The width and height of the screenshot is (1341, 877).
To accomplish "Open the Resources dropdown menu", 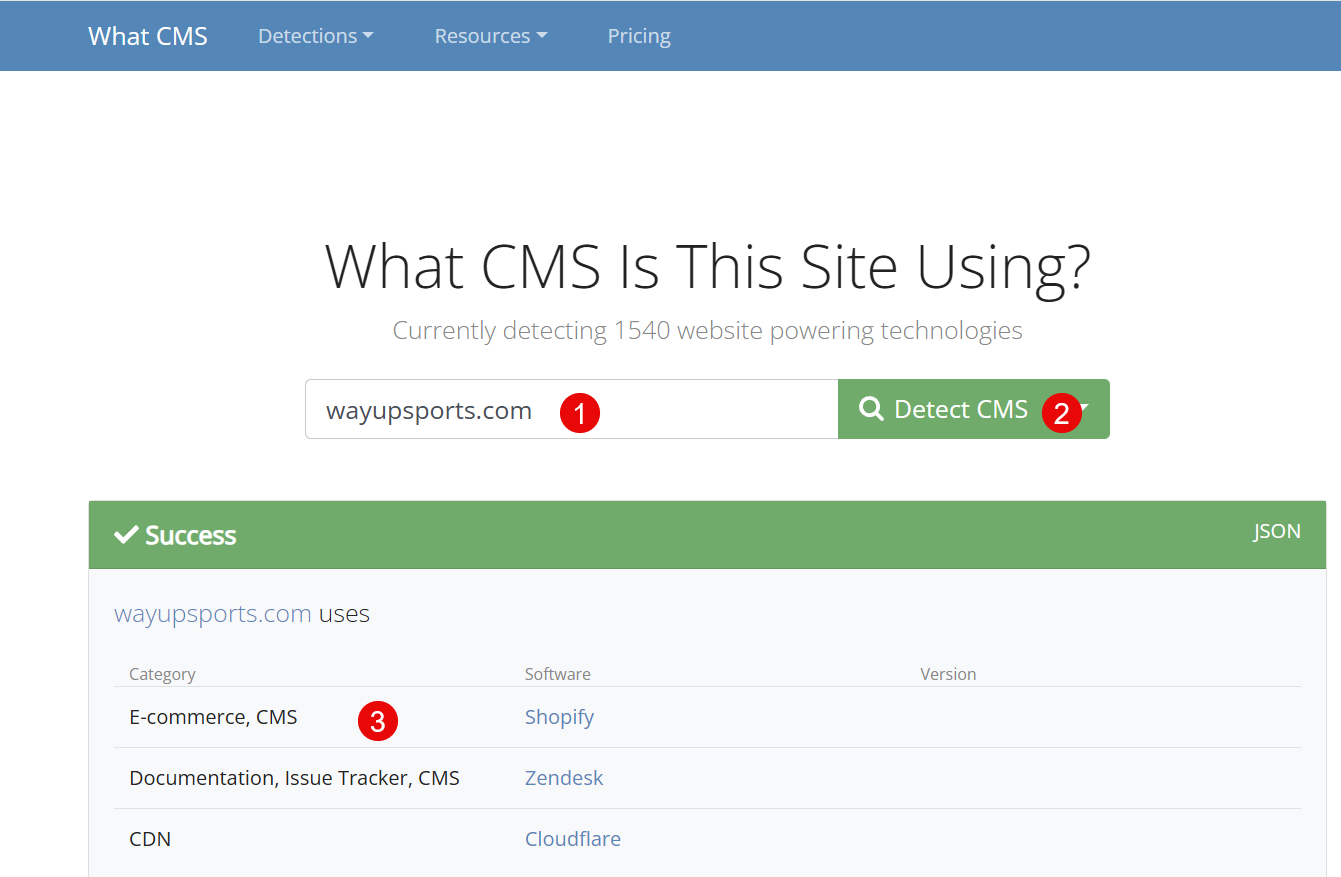I will [x=490, y=36].
